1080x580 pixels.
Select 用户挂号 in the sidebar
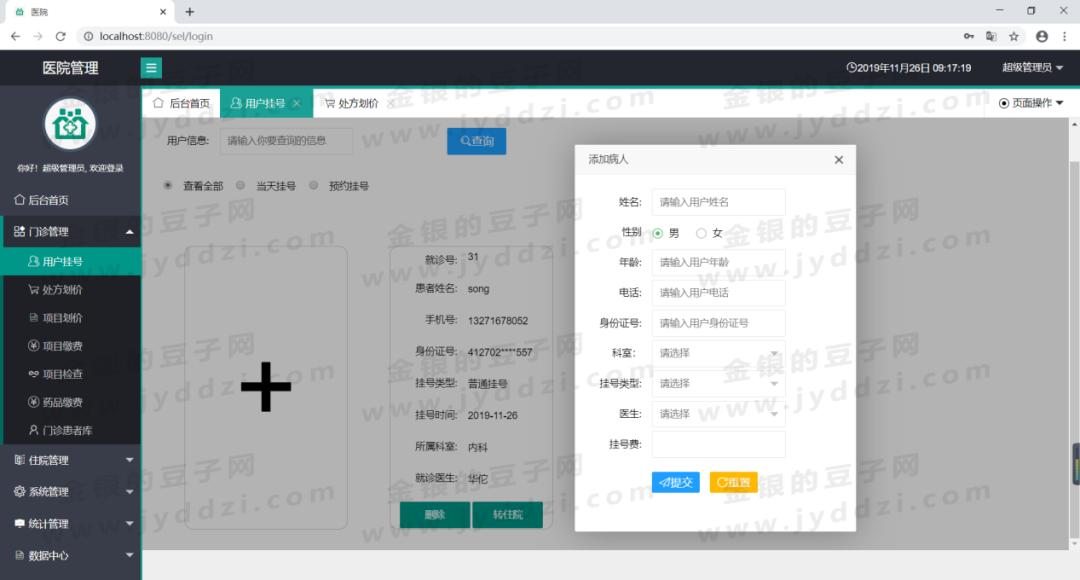[70, 261]
